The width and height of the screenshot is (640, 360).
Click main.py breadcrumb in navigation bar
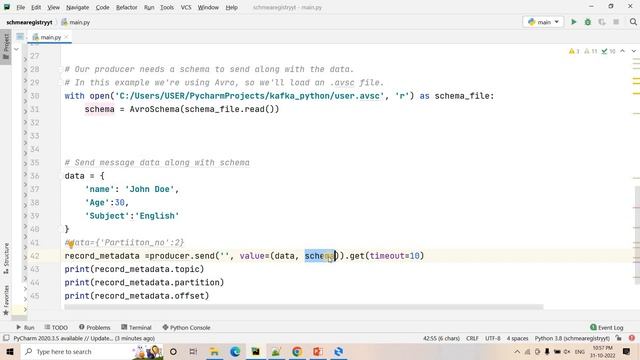76,22
